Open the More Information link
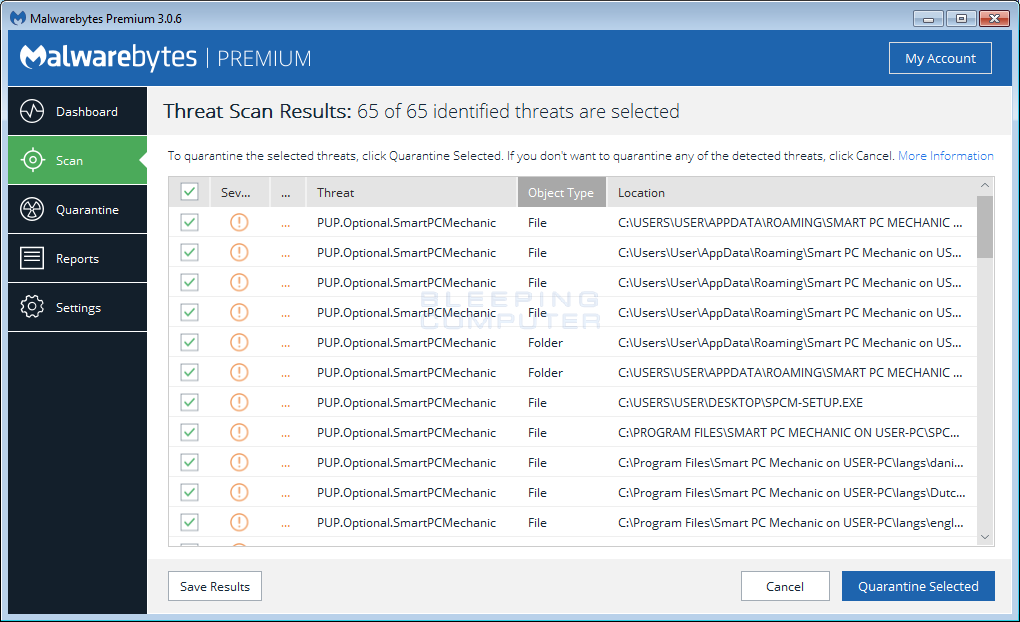The image size is (1020, 622). click(x=945, y=156)
